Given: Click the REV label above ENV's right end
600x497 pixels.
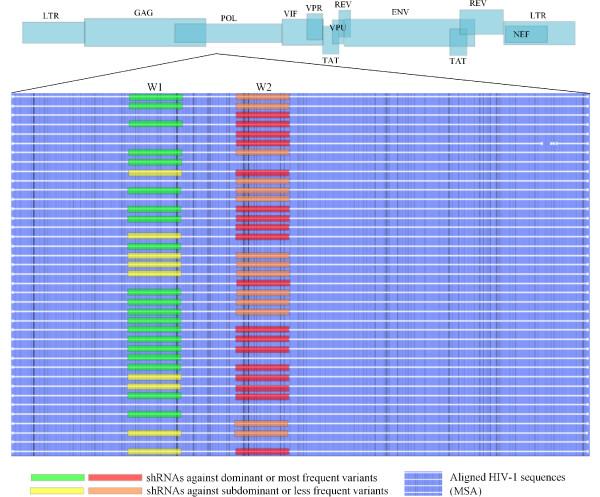Looking at the screenshot, I should point(476,5).
